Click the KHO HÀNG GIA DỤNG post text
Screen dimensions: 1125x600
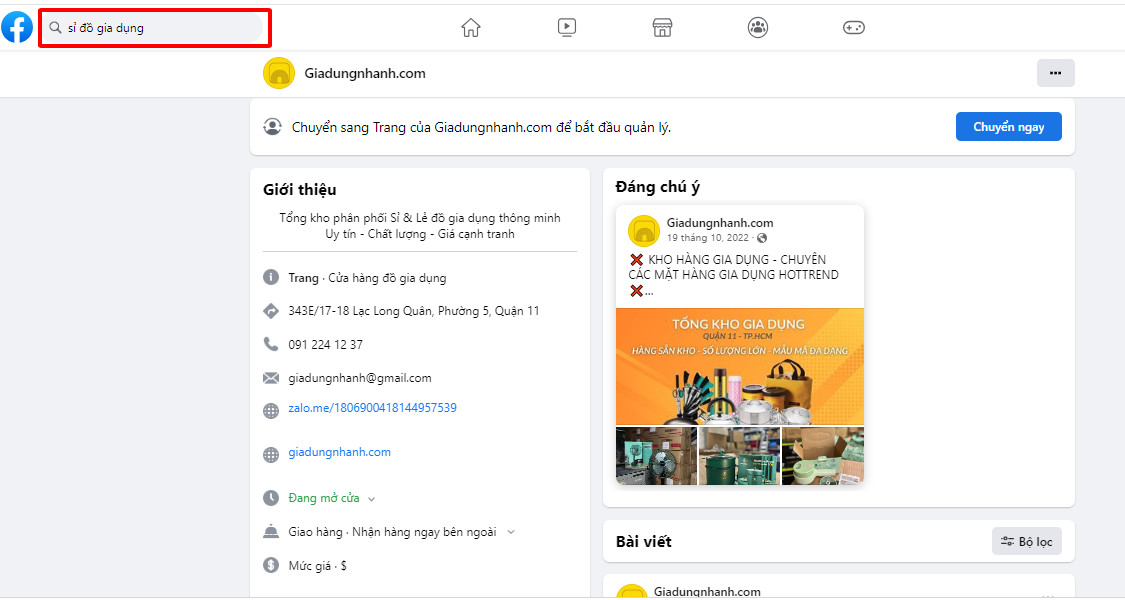pyautogui.click(x=733, y=275)
